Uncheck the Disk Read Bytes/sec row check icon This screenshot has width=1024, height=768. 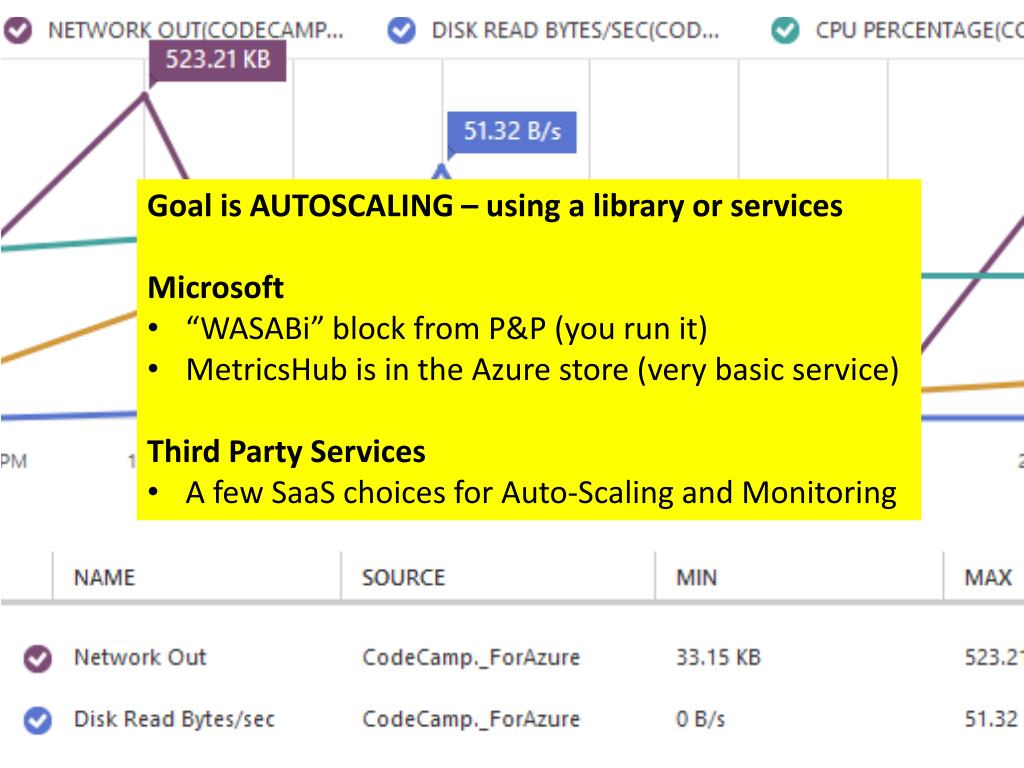37,720
